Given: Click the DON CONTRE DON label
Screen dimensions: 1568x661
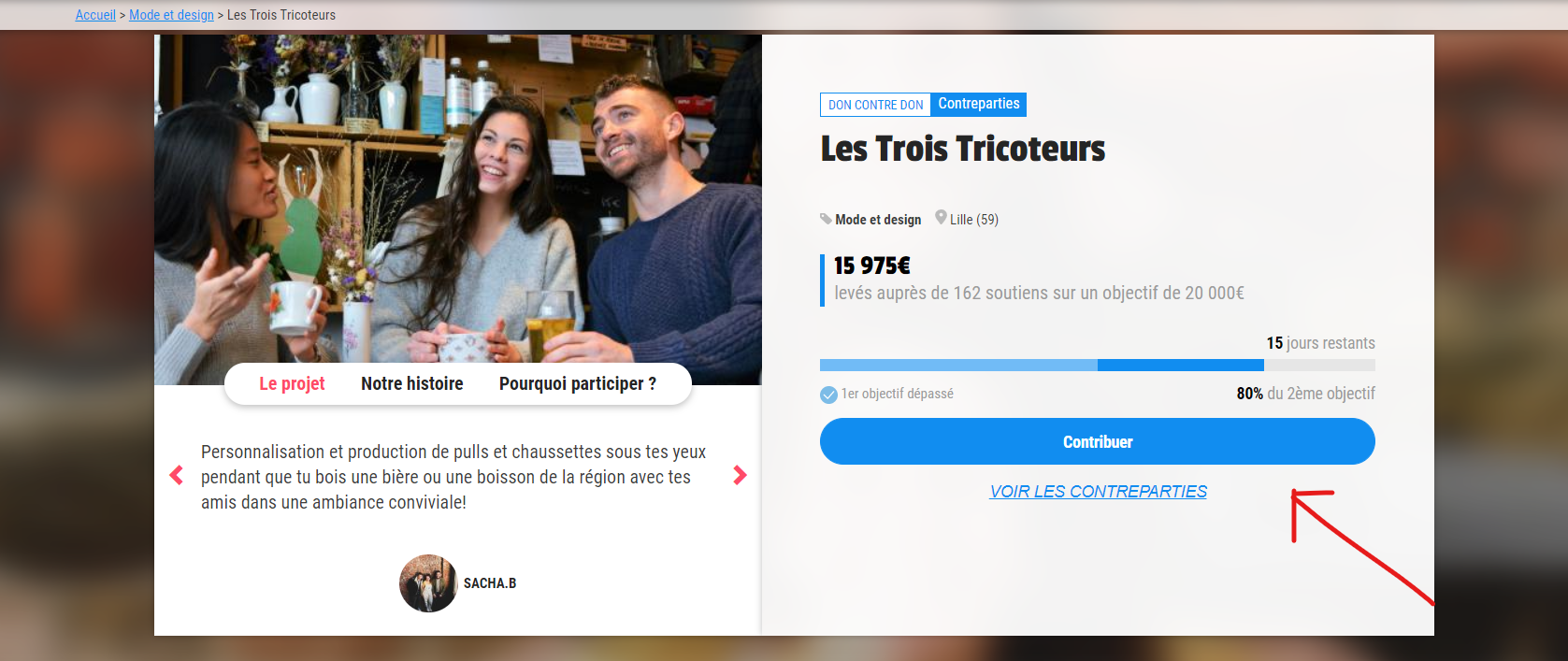Looking at the screenshot, I should tap(875, 105).
